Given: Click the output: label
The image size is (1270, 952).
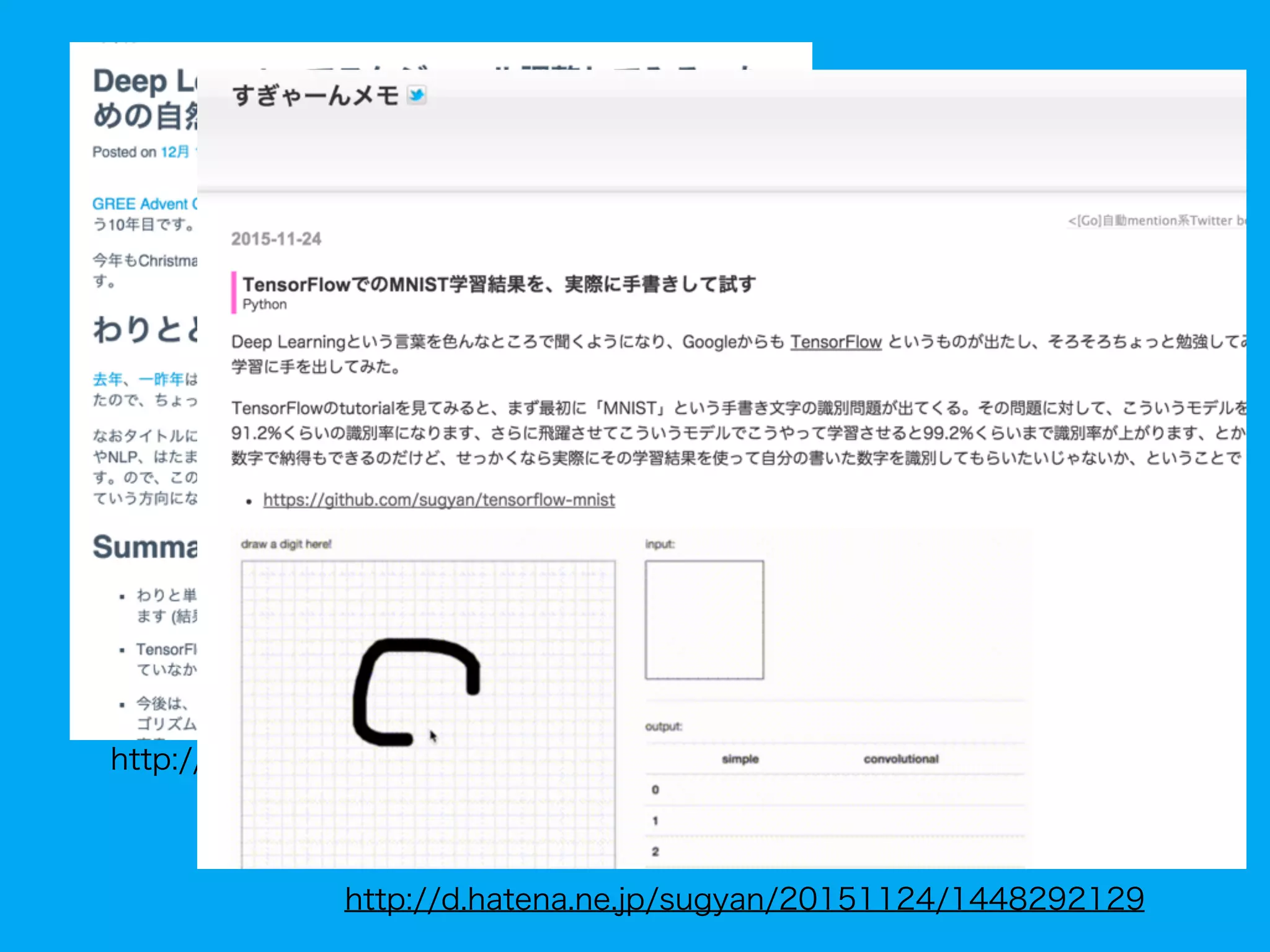Looking at the screenshot, I should 664,726.
